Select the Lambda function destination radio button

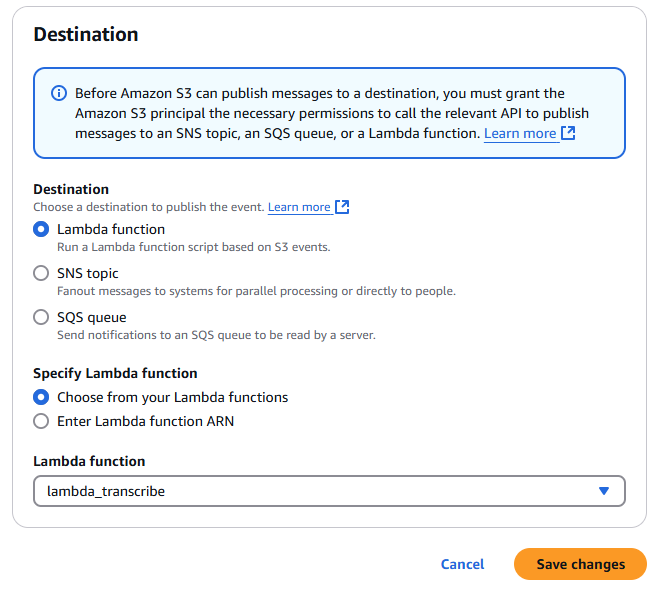(x=41, y=229)
